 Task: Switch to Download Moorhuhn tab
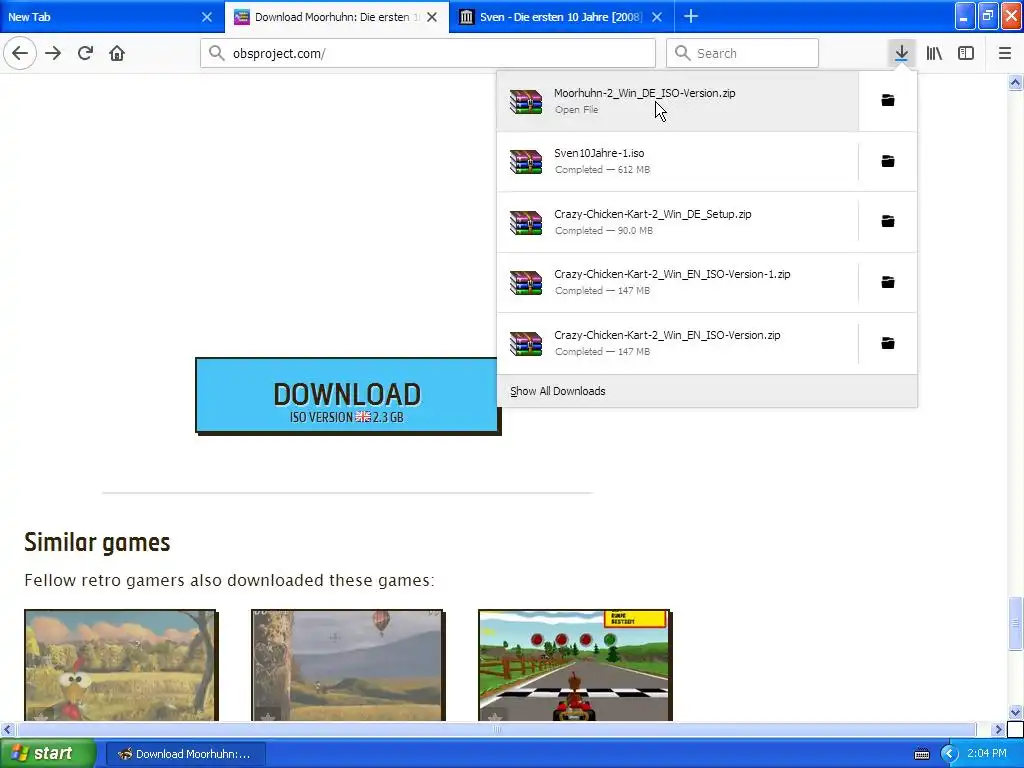pyautogui.click(x=337, y=17)
